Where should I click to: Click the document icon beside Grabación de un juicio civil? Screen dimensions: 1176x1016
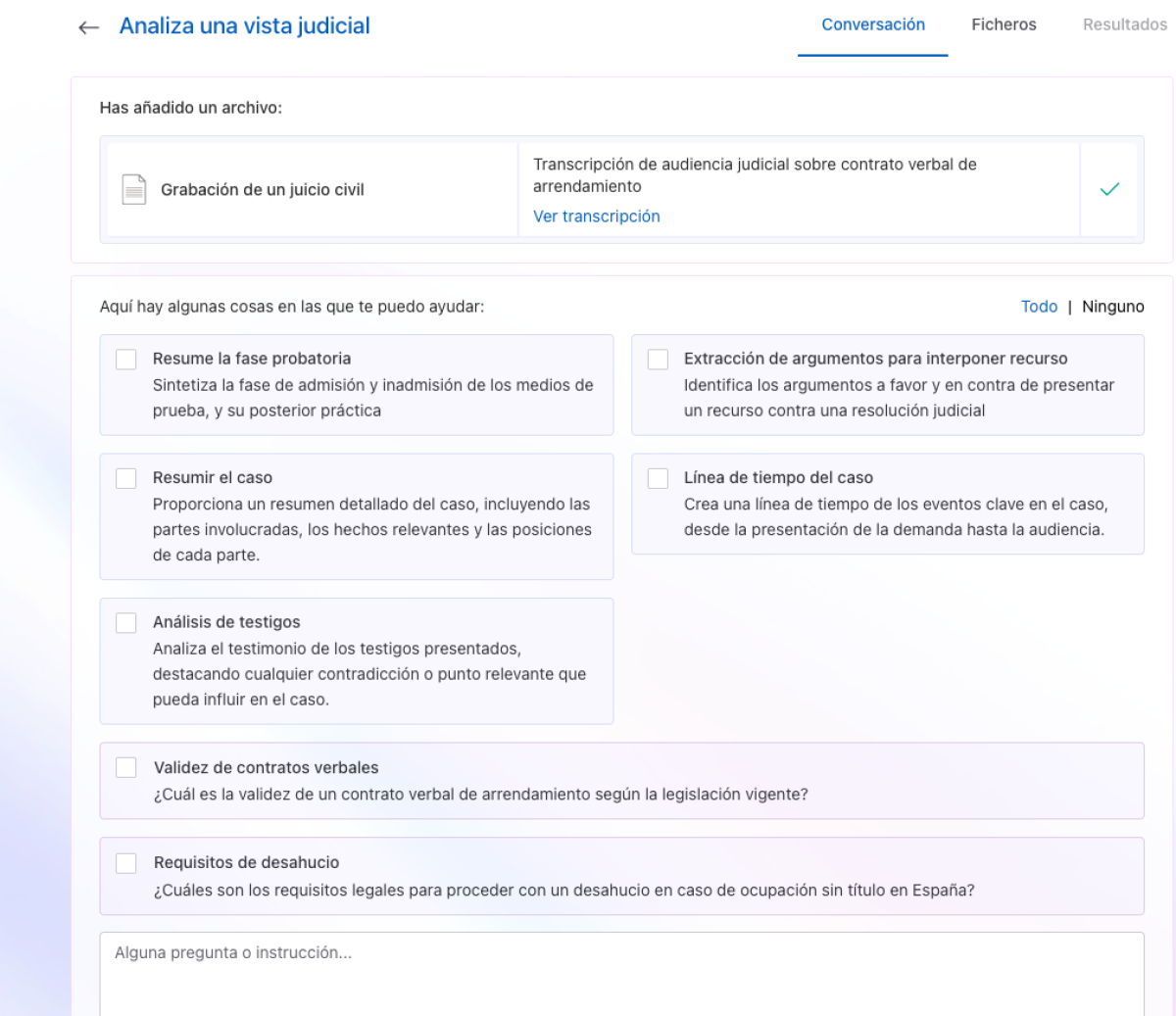(134, 189)
